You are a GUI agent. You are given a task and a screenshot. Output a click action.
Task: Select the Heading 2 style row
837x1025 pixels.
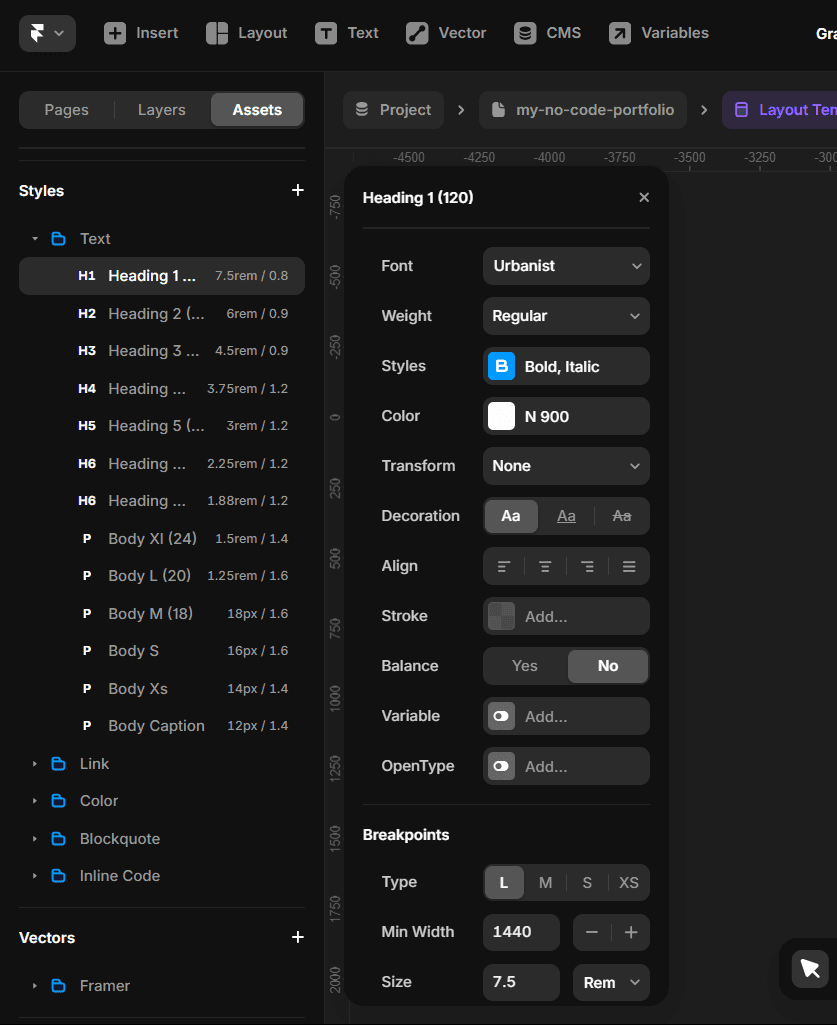162,314
